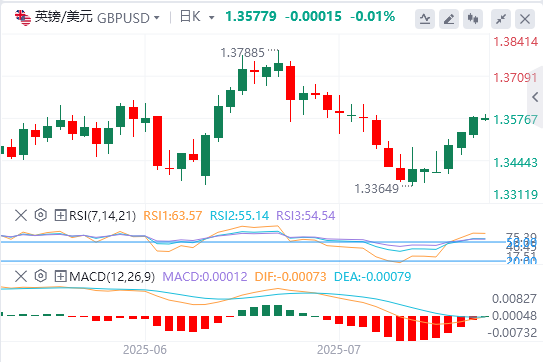Click the DEA:-0.00079 value
The height and width of the screenshot is (362, 543).
(x=373, y=277)
